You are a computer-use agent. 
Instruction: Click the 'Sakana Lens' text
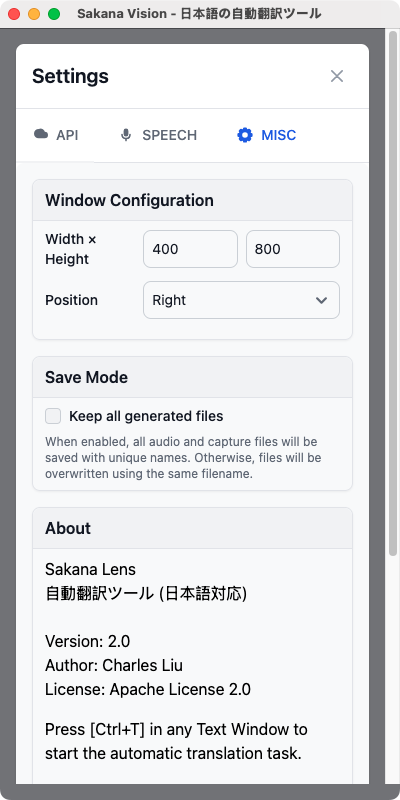[x=90, y=569]
